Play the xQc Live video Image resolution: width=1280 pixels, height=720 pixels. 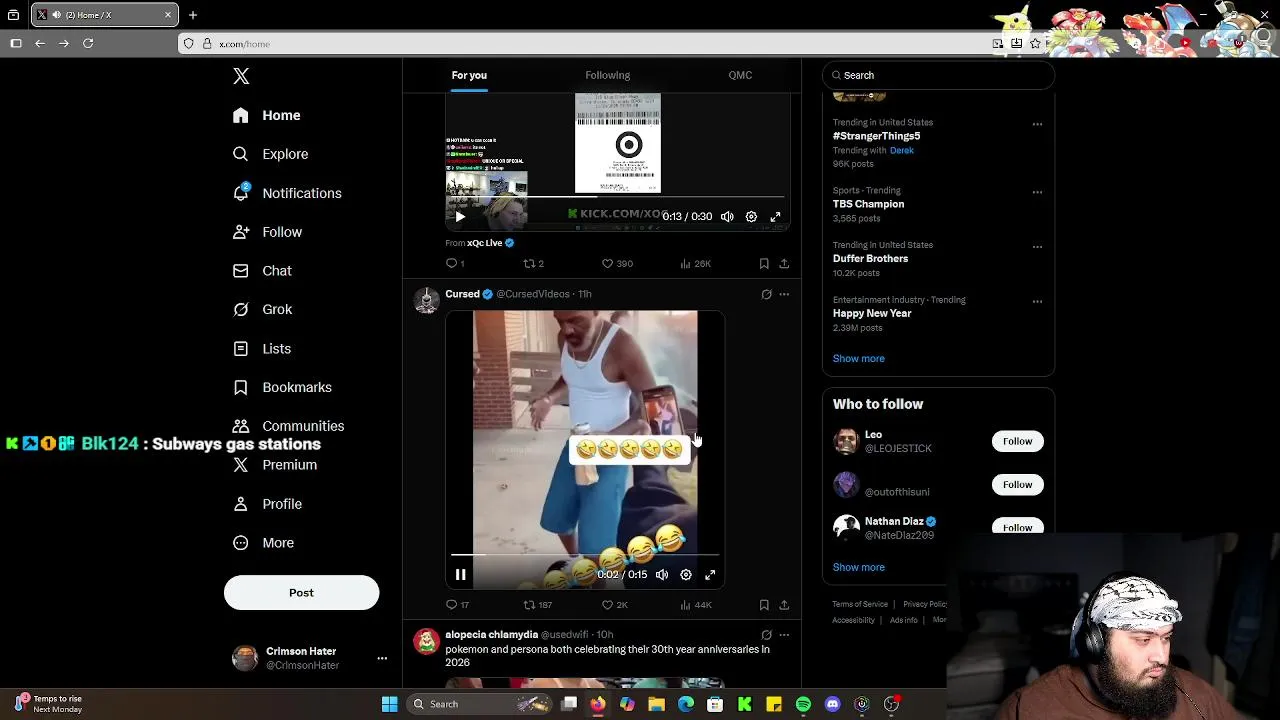(460, 217)
